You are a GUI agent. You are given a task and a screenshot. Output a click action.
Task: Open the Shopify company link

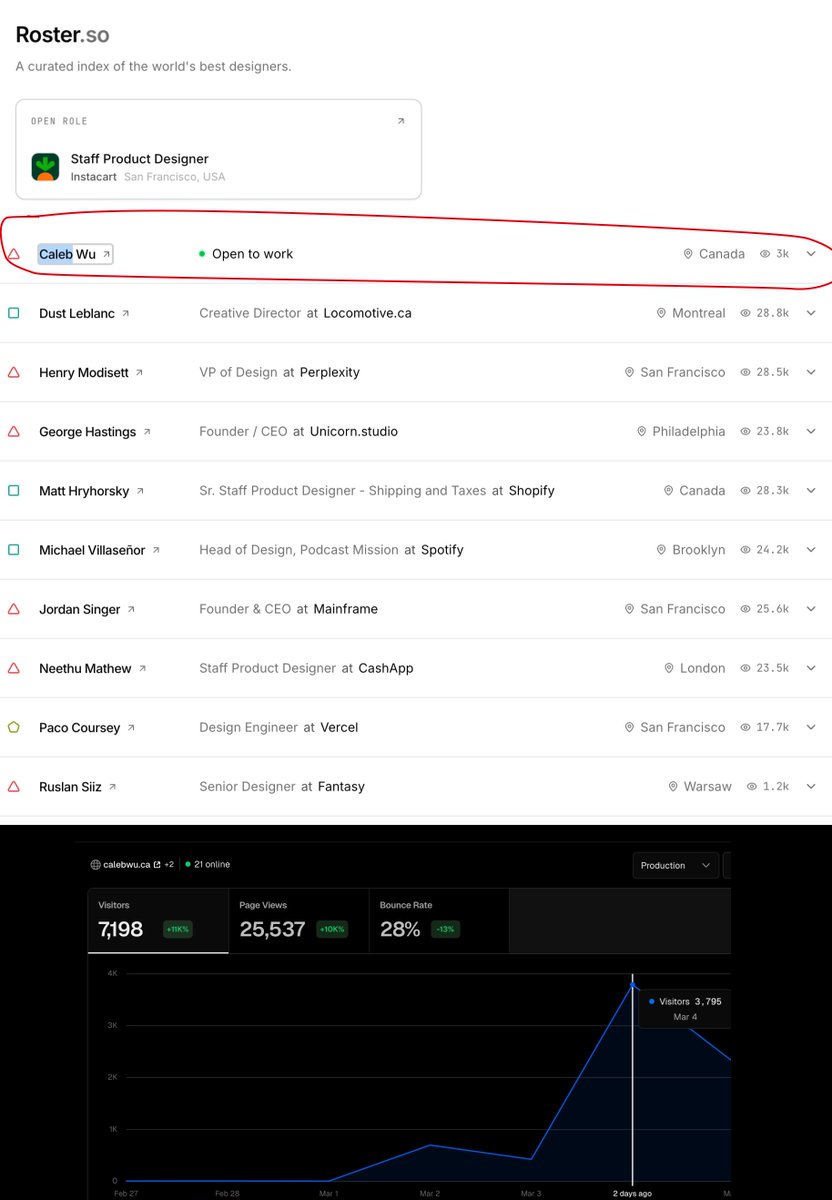[531, 490]
